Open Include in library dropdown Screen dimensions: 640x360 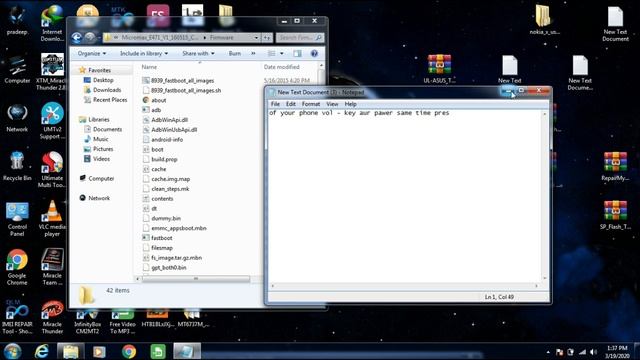(x=144, y=53)
